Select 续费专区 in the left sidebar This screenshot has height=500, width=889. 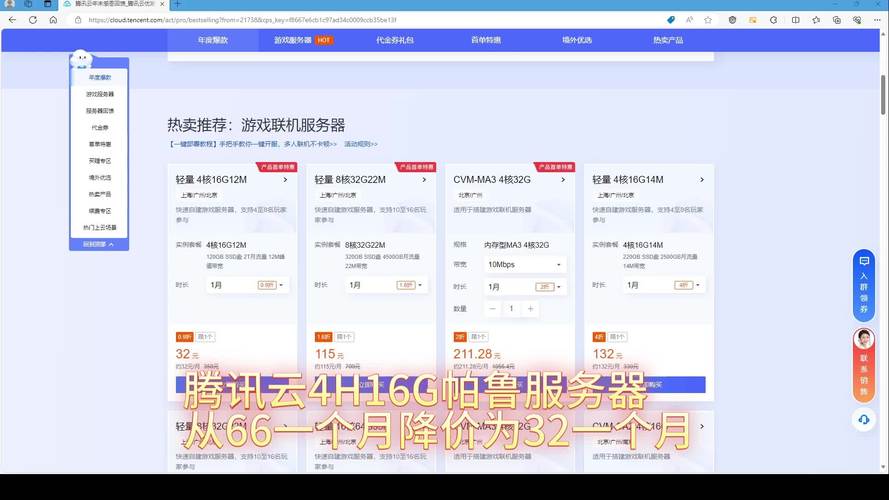click(100, 211)
